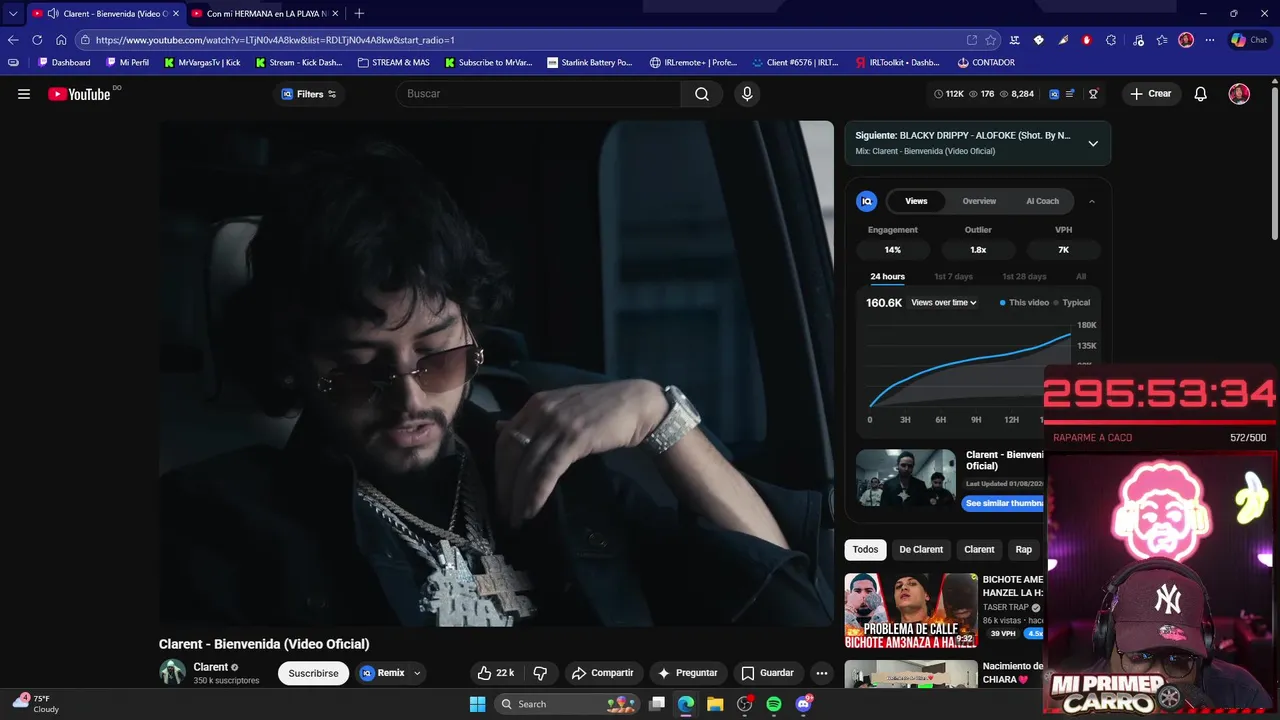Open the browser home page button

point(61,40)
